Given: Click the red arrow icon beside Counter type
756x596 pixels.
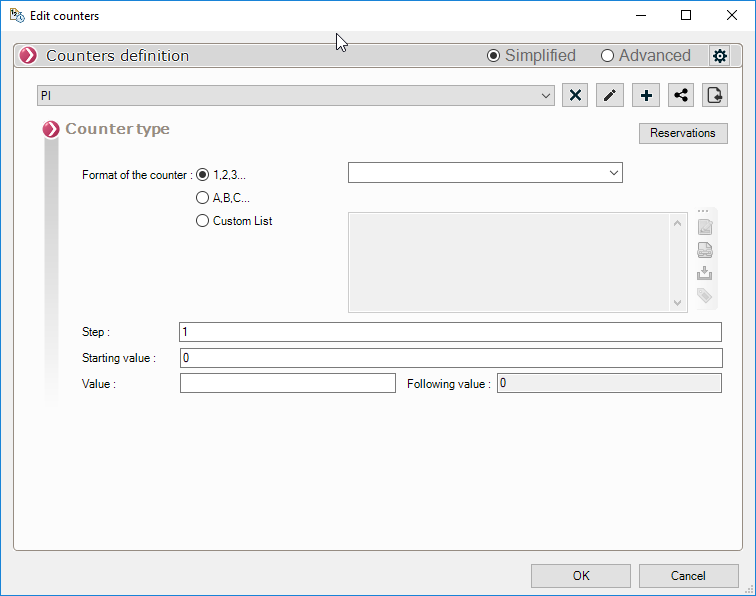Looking at the screenshot, I should [51, 130].
